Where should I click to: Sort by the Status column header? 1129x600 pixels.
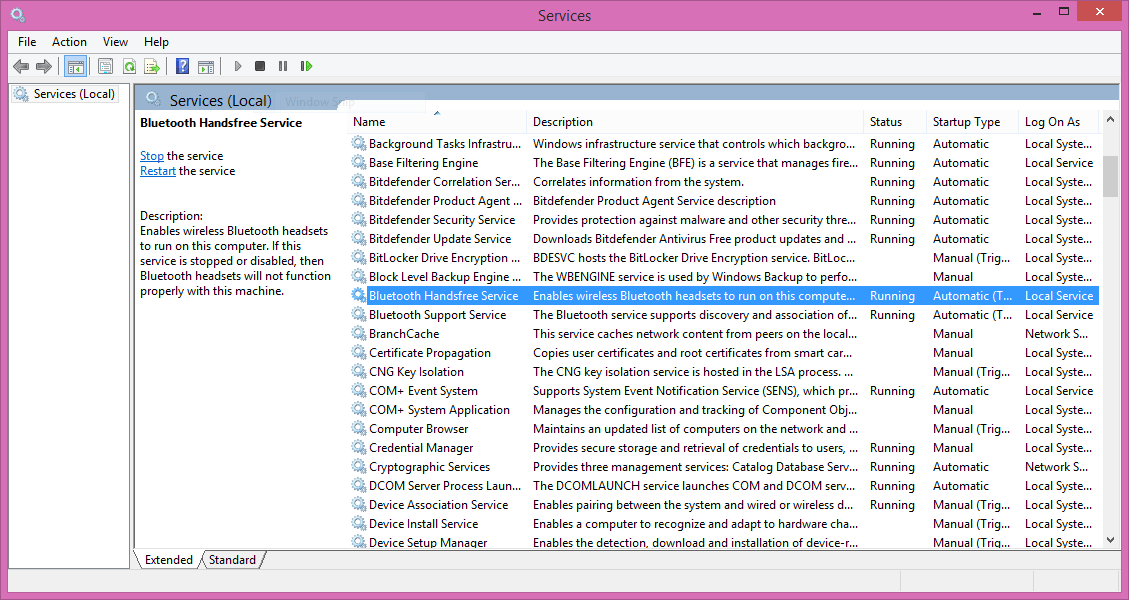click(895, 122)
